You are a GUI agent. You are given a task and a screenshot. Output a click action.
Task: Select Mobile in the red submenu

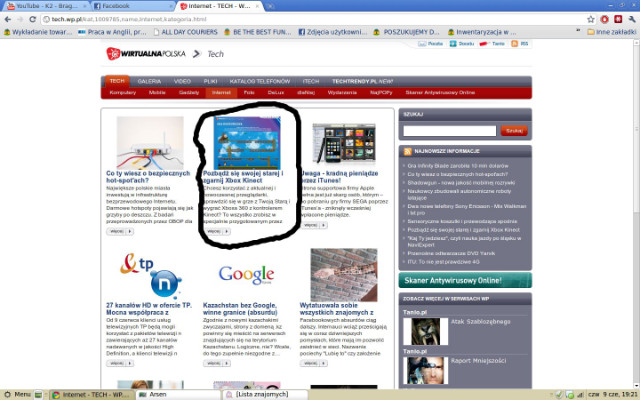point(157,93)
